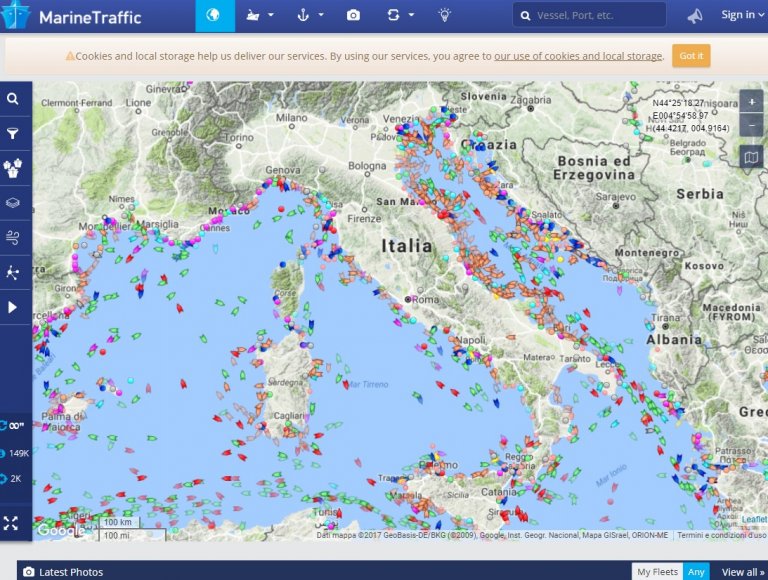
Task: Open the Live Map globe tab
Action: (215, 16)
